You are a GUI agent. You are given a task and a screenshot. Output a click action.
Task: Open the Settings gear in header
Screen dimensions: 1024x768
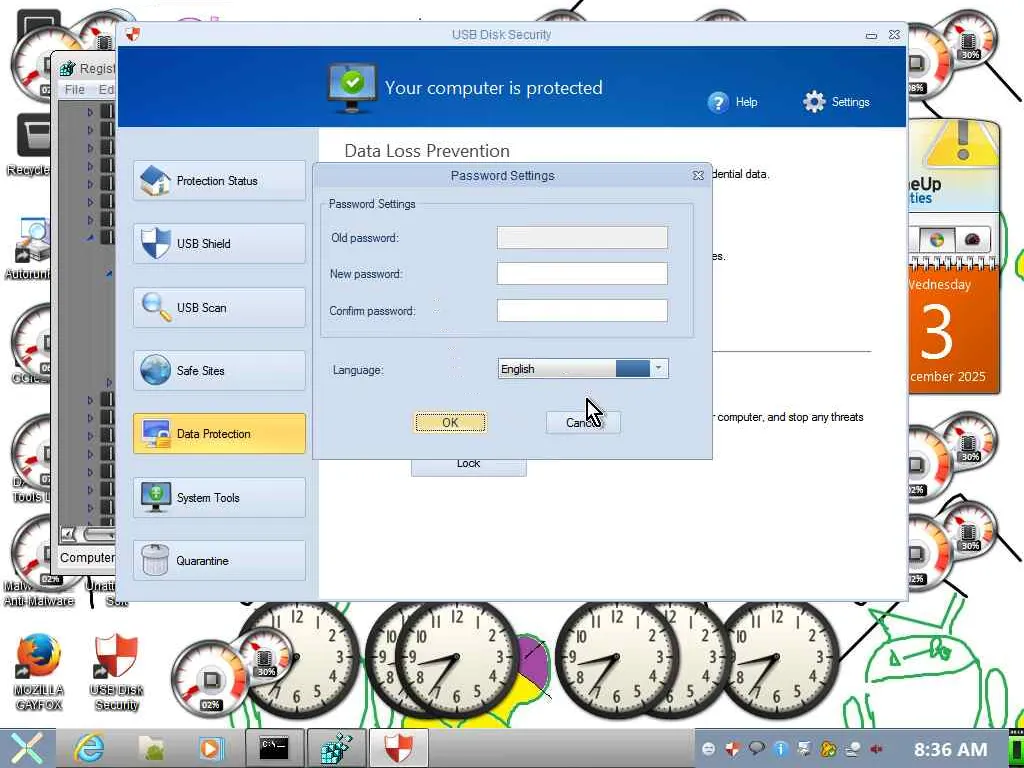click(x=836, y=102)
